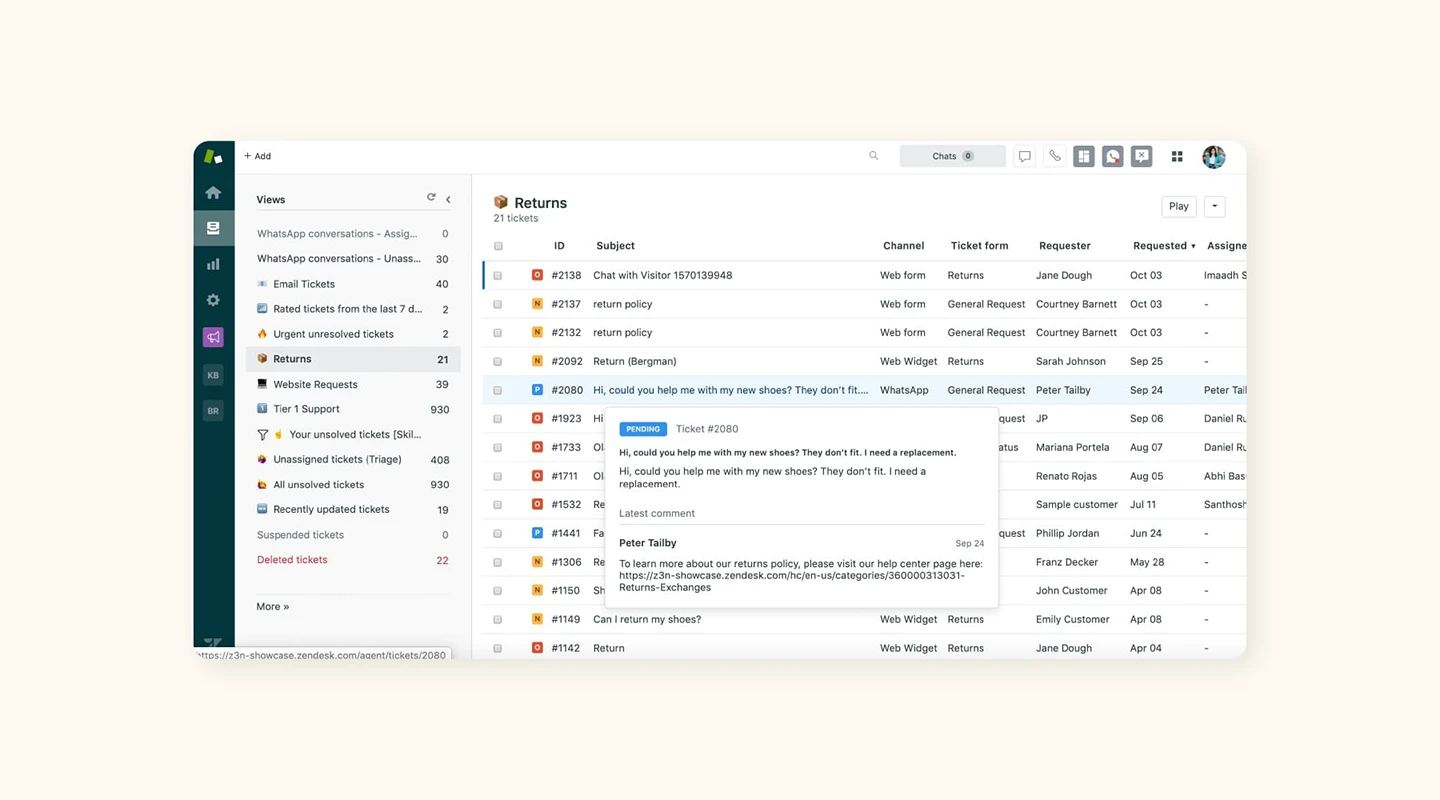Open the Suspended tickets view
The height and width of the screenshot is (800, 1440).
pos(352,535)
